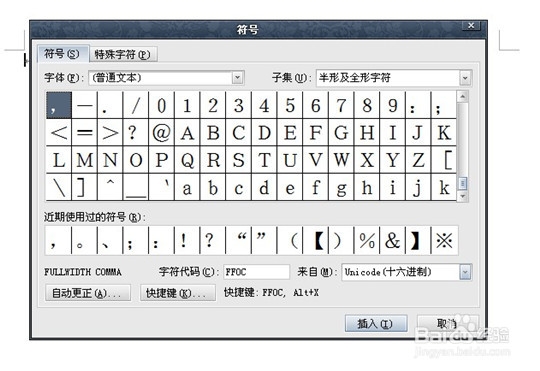The height and width of the screenshot is (371, 540).
Task: Close the 符号 dialog window
Action: pos(471,25)
